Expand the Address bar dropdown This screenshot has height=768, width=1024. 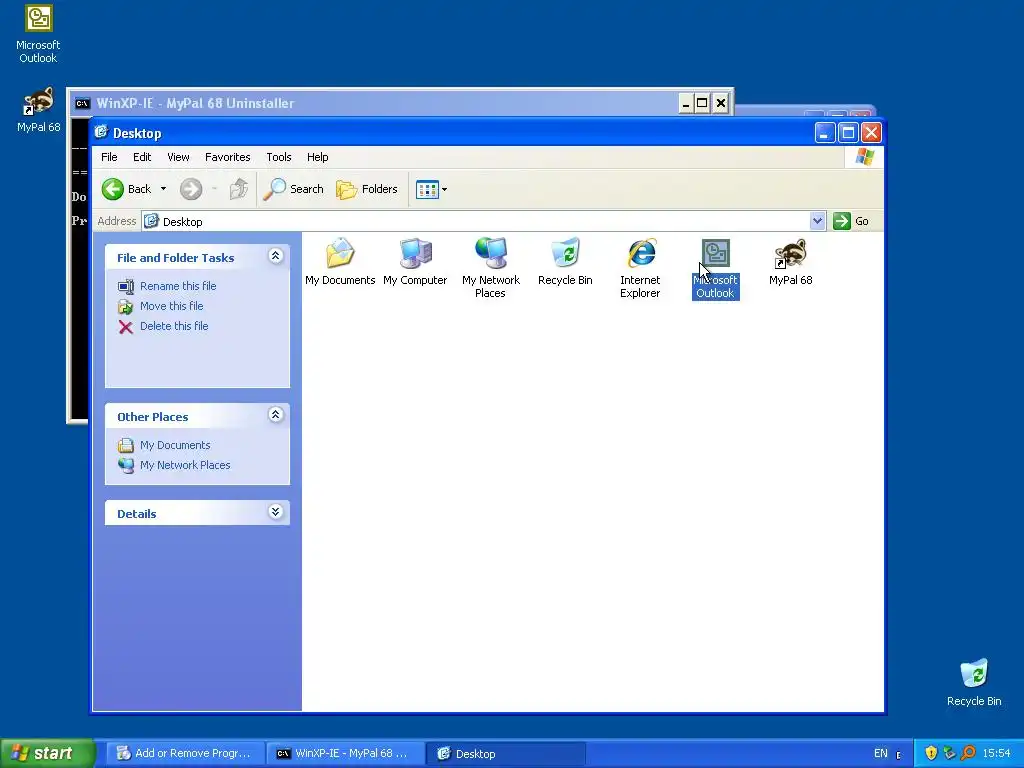[817, 221]
